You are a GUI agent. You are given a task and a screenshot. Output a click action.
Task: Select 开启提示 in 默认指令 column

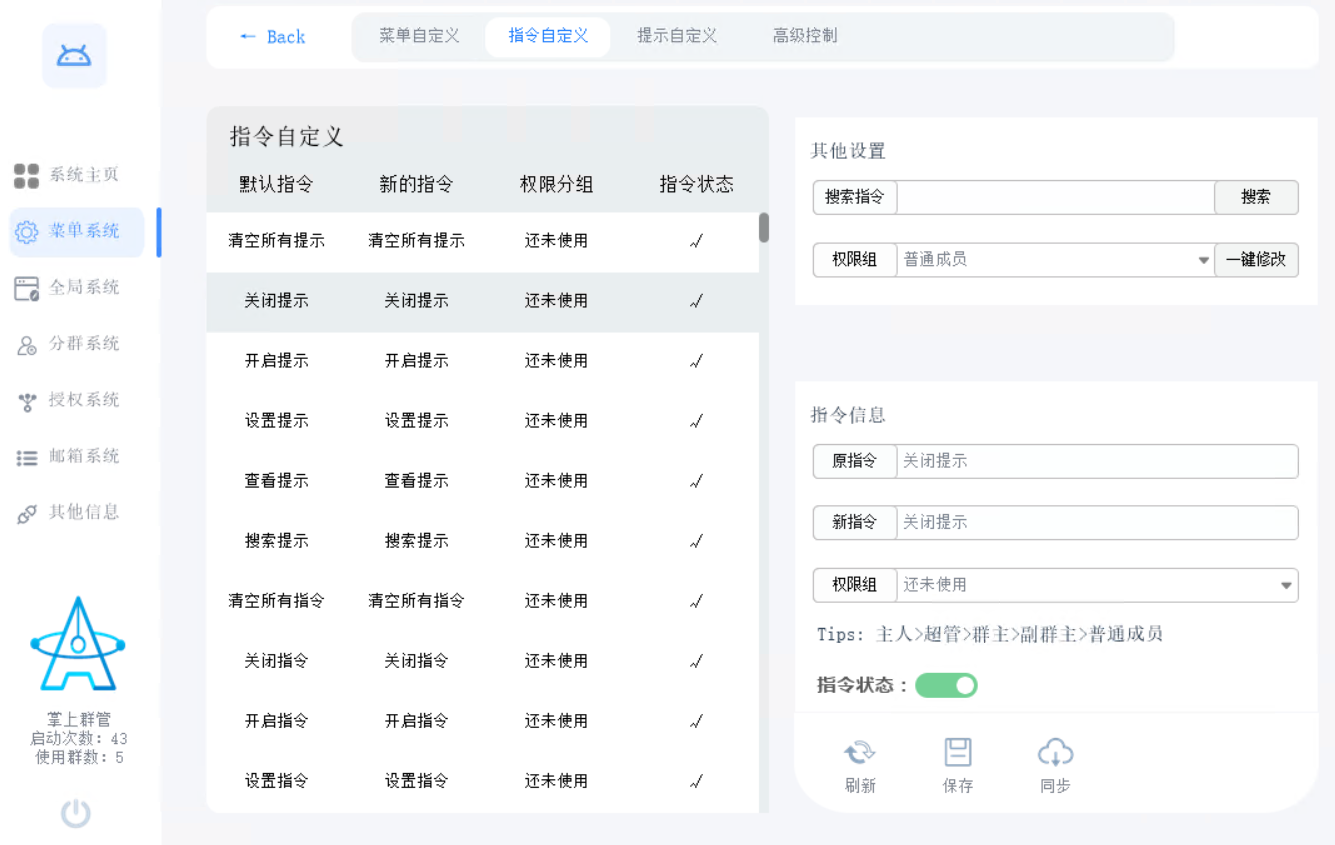click(277, 361)
